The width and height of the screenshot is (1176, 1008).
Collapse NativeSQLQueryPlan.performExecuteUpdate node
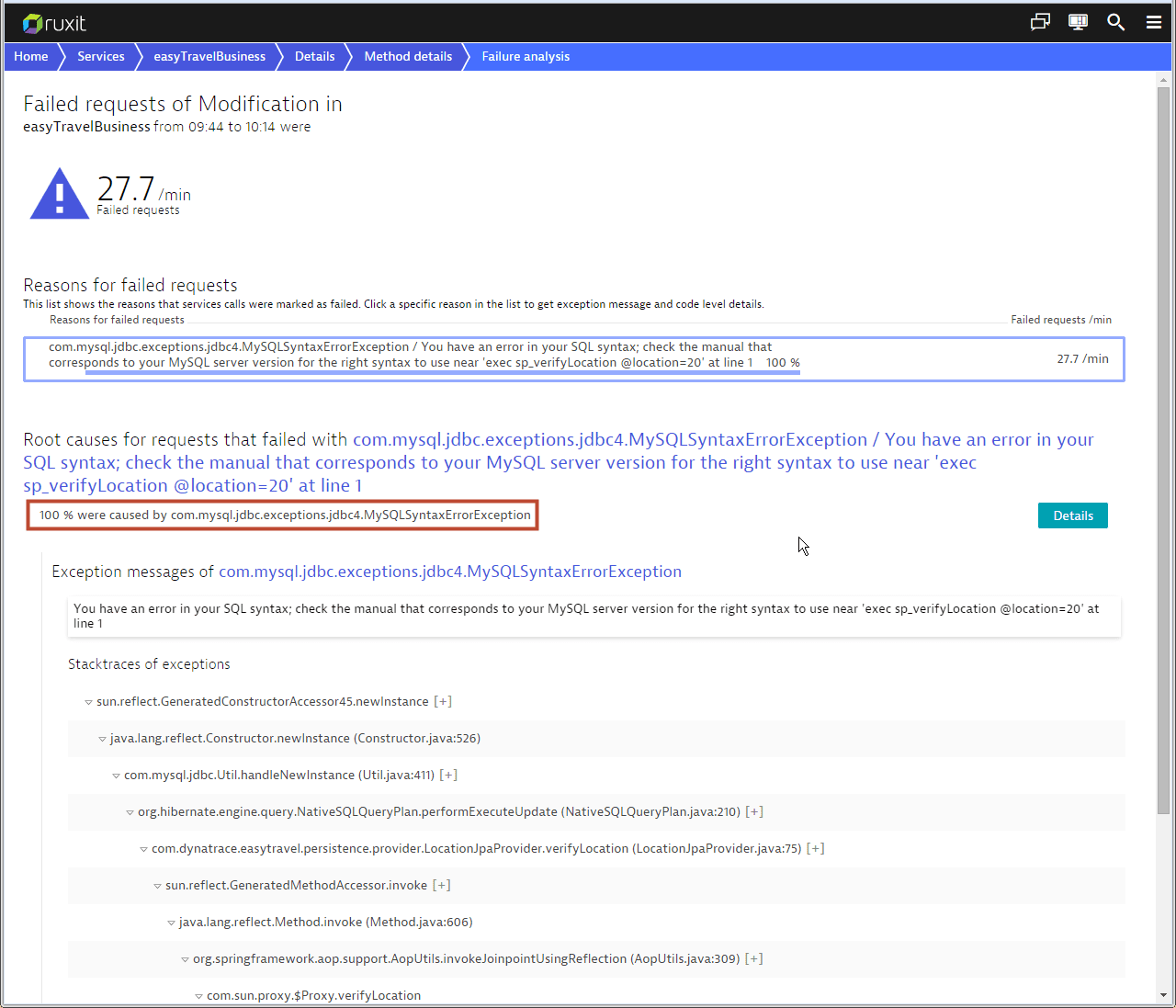pos(130,812)
